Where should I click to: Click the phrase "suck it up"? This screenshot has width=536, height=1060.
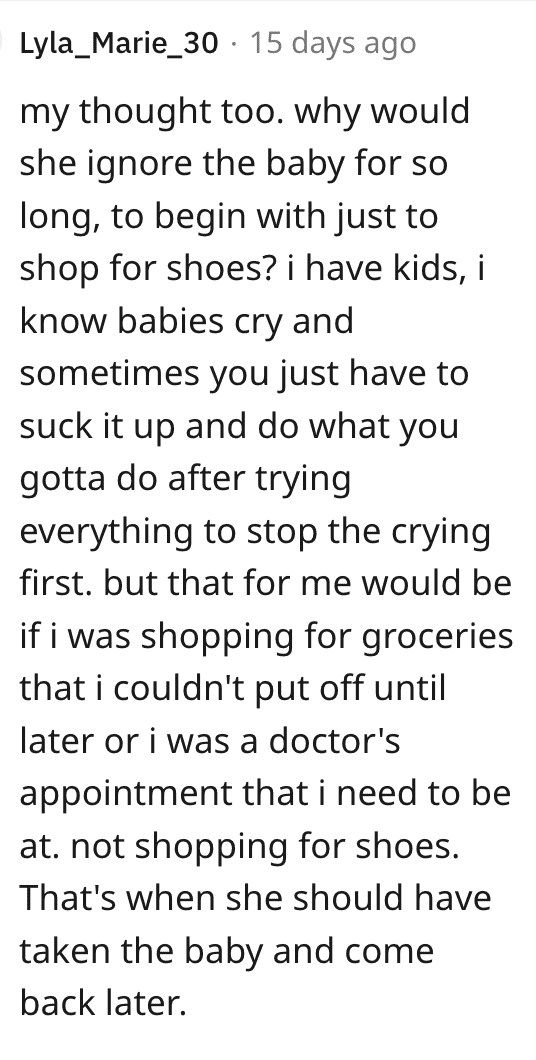(103, 427)
